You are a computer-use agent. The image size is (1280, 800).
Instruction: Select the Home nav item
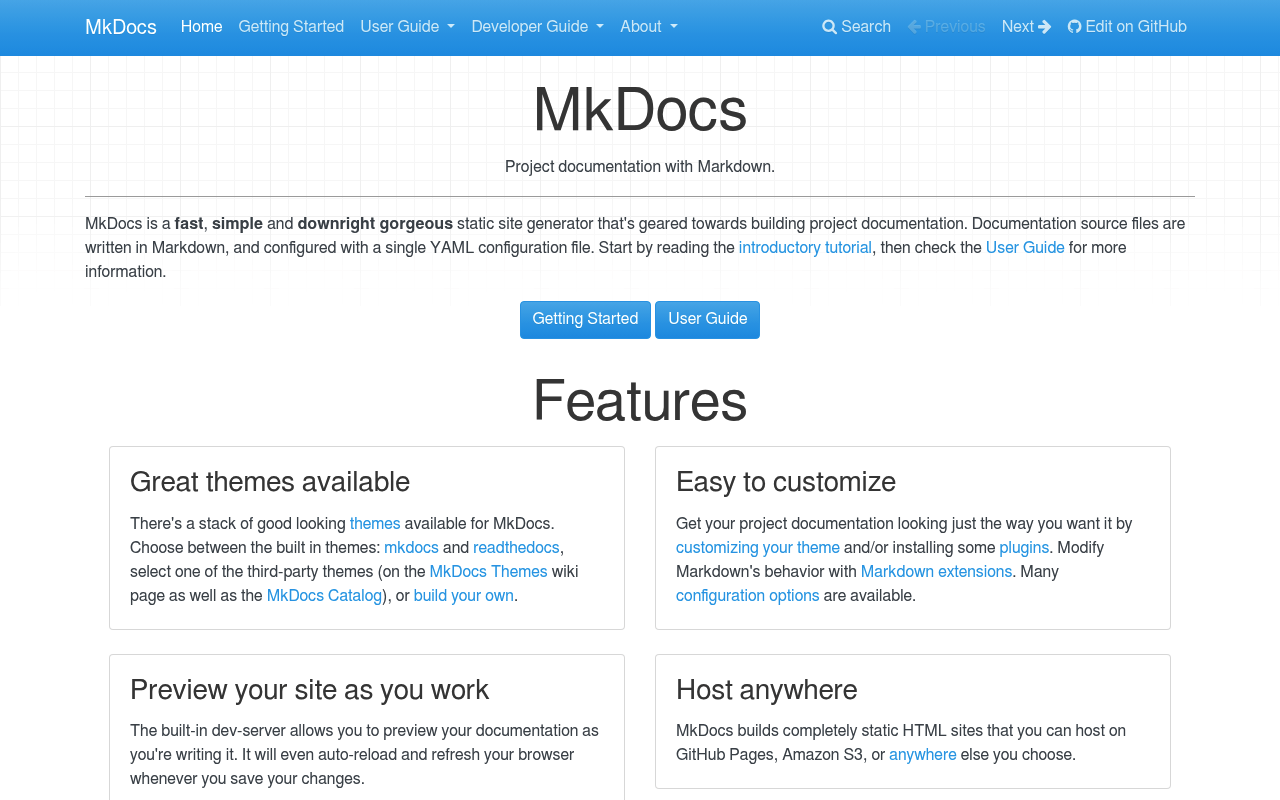201,27
